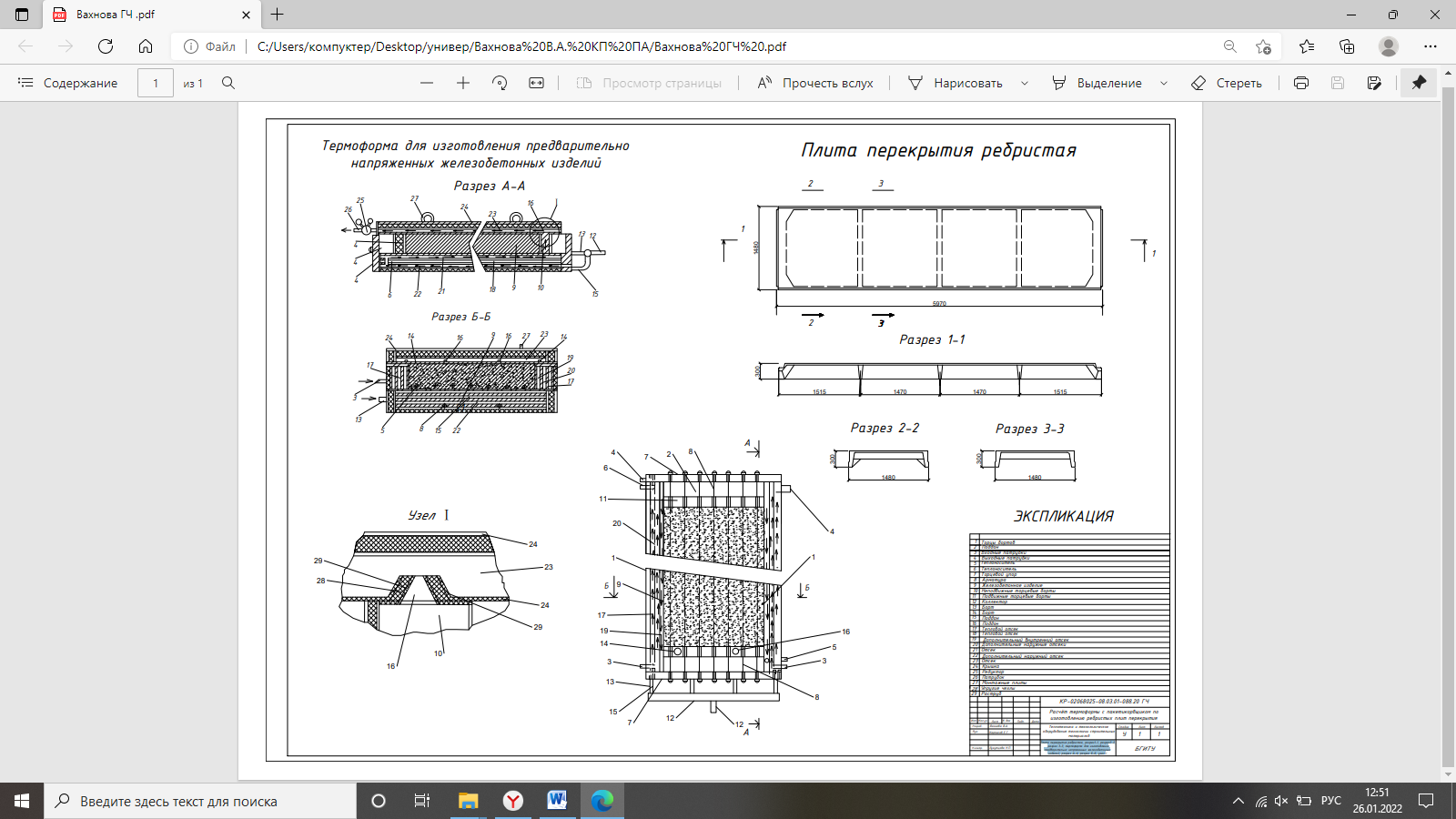This screenshot has height=819, width=1456.
Task: Zoom out the PDF view
Action: point(427,83)
